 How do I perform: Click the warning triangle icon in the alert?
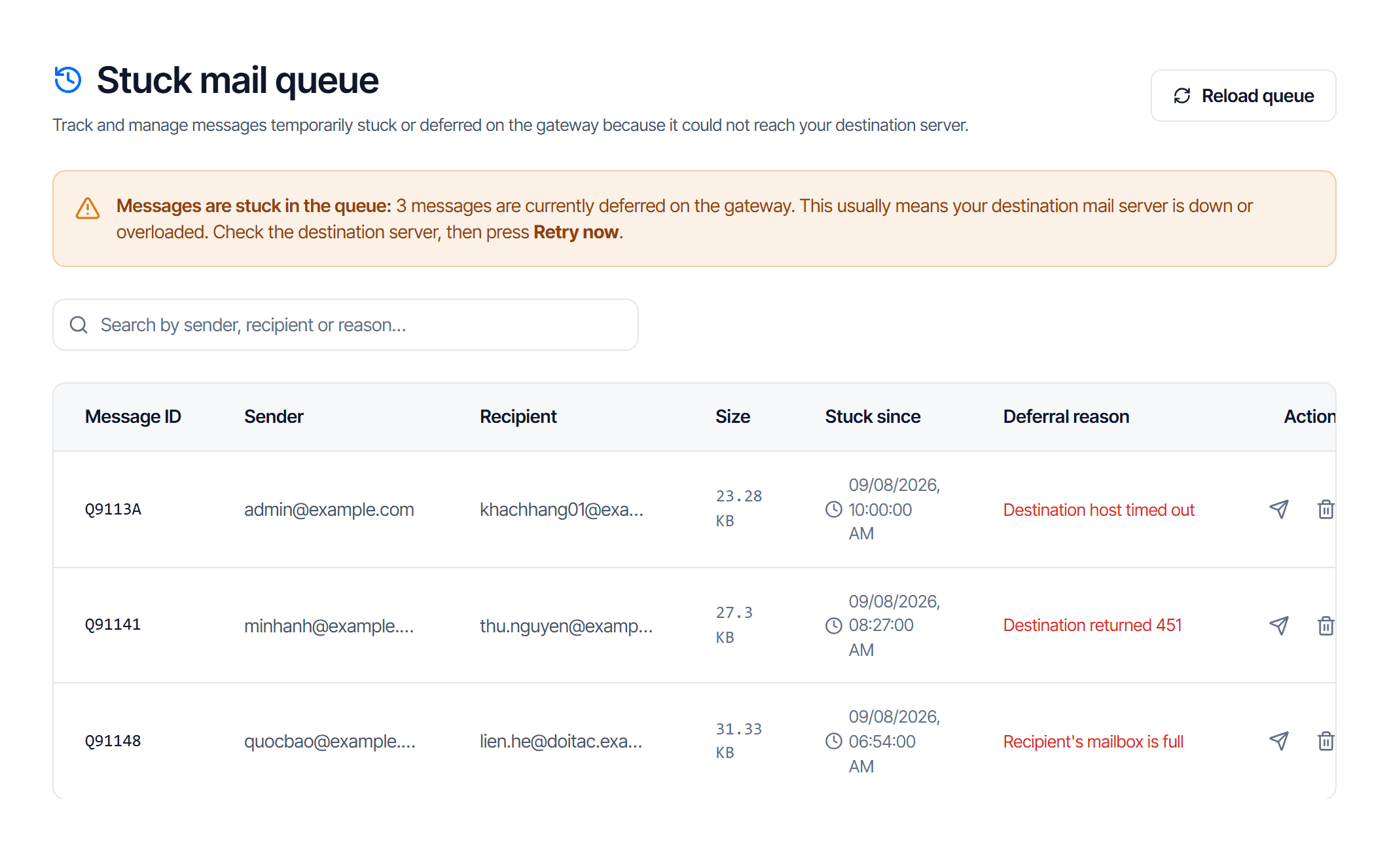coord(88,208)
